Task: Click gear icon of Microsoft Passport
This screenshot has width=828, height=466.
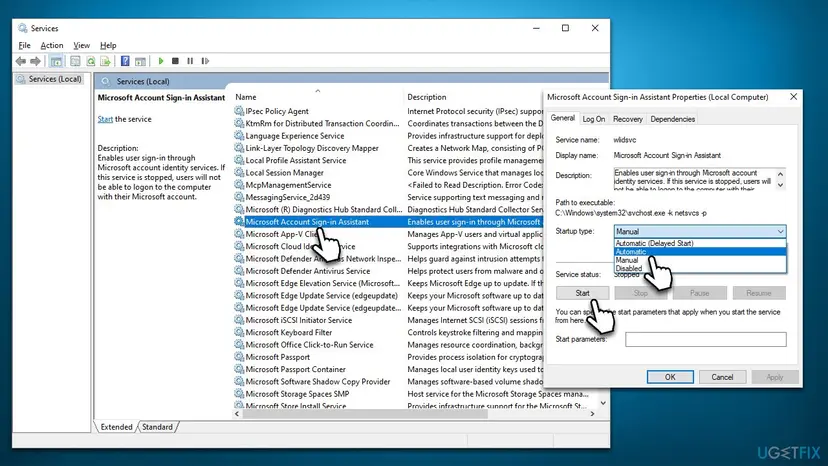Action: (239, 357)
